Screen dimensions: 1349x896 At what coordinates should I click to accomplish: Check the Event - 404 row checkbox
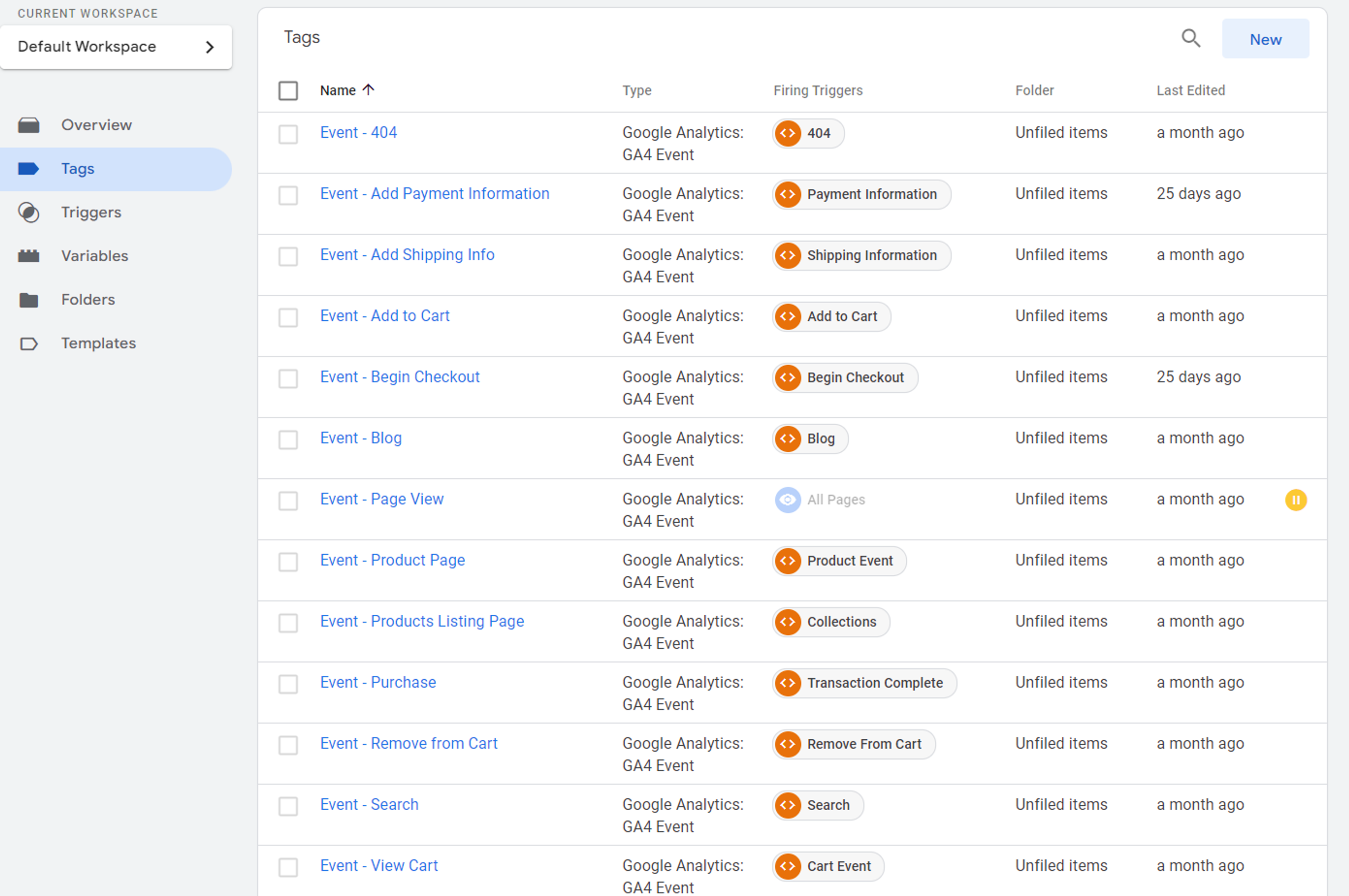coord(288,134)
